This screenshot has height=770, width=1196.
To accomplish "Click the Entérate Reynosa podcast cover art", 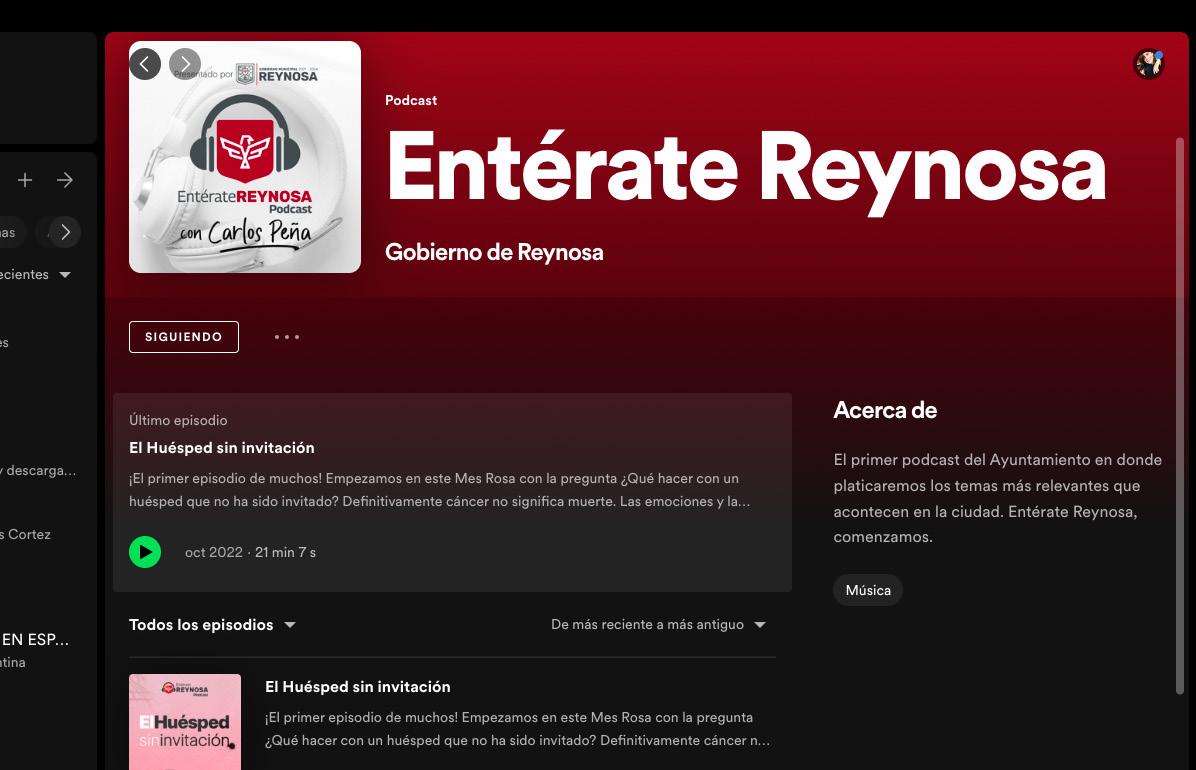I will coord(245,157).
